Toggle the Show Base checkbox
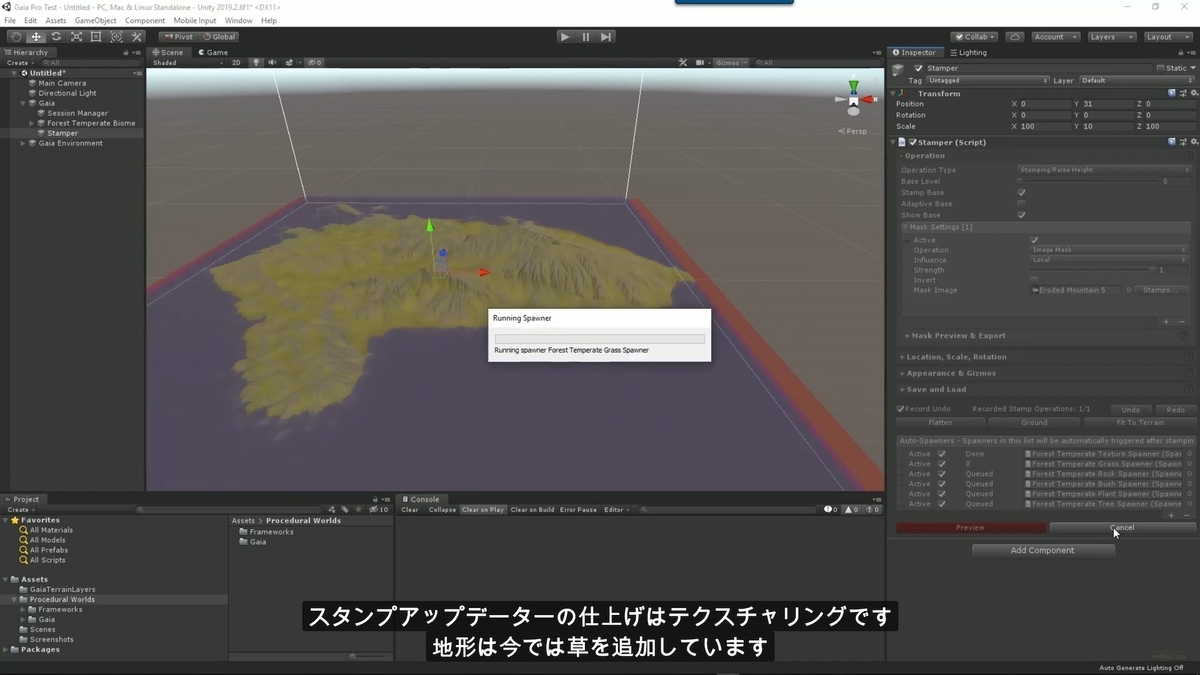The width and height of the screenshot is (1200, 675). click(1021, 215)
